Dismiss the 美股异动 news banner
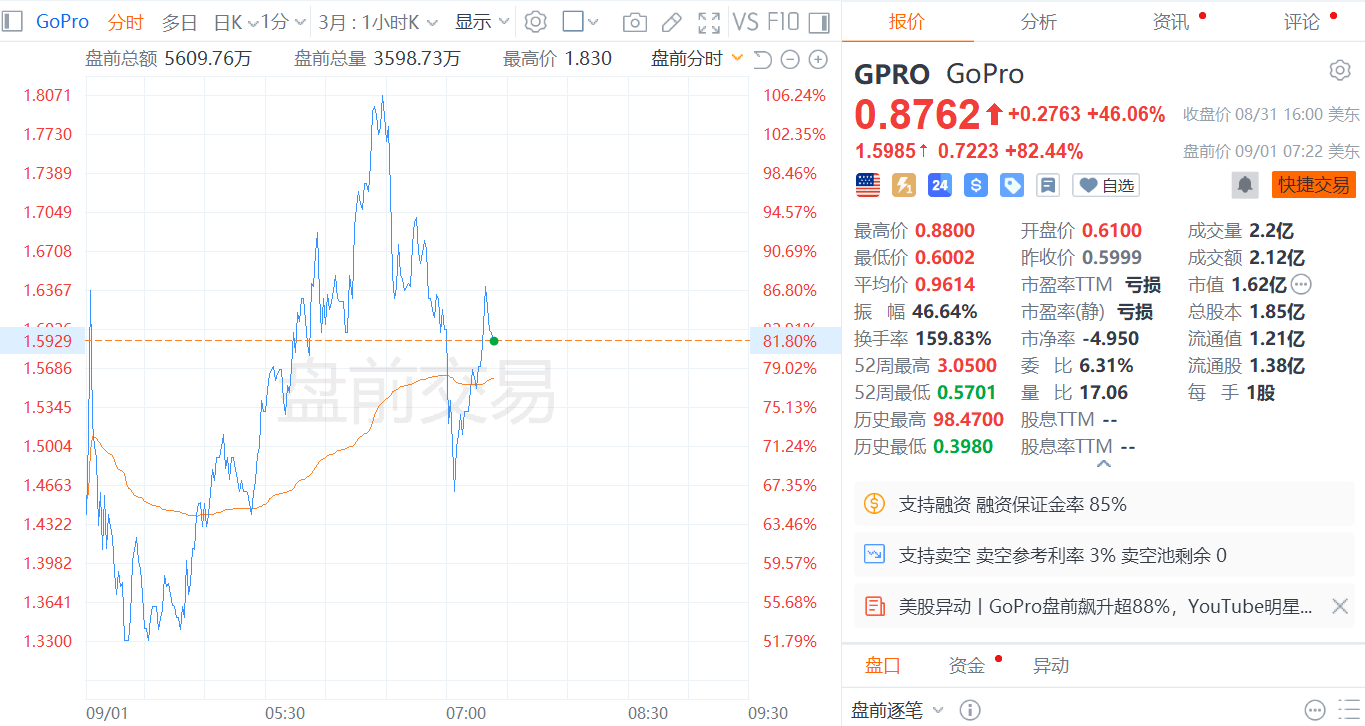Viewport: 1365px width, 726px height. (x=1340, y=606)
